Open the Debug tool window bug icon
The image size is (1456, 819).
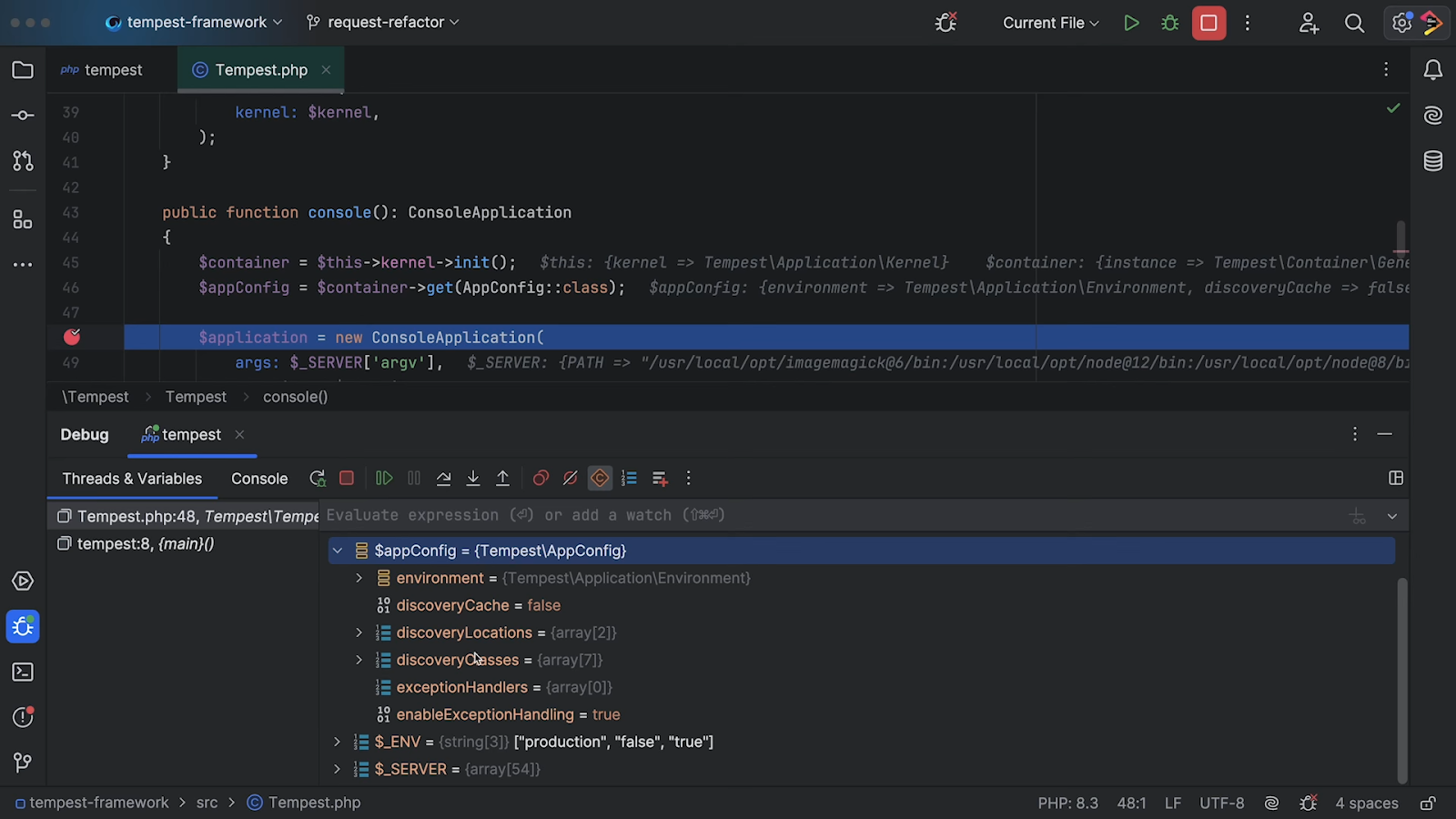tap(23, 627)
